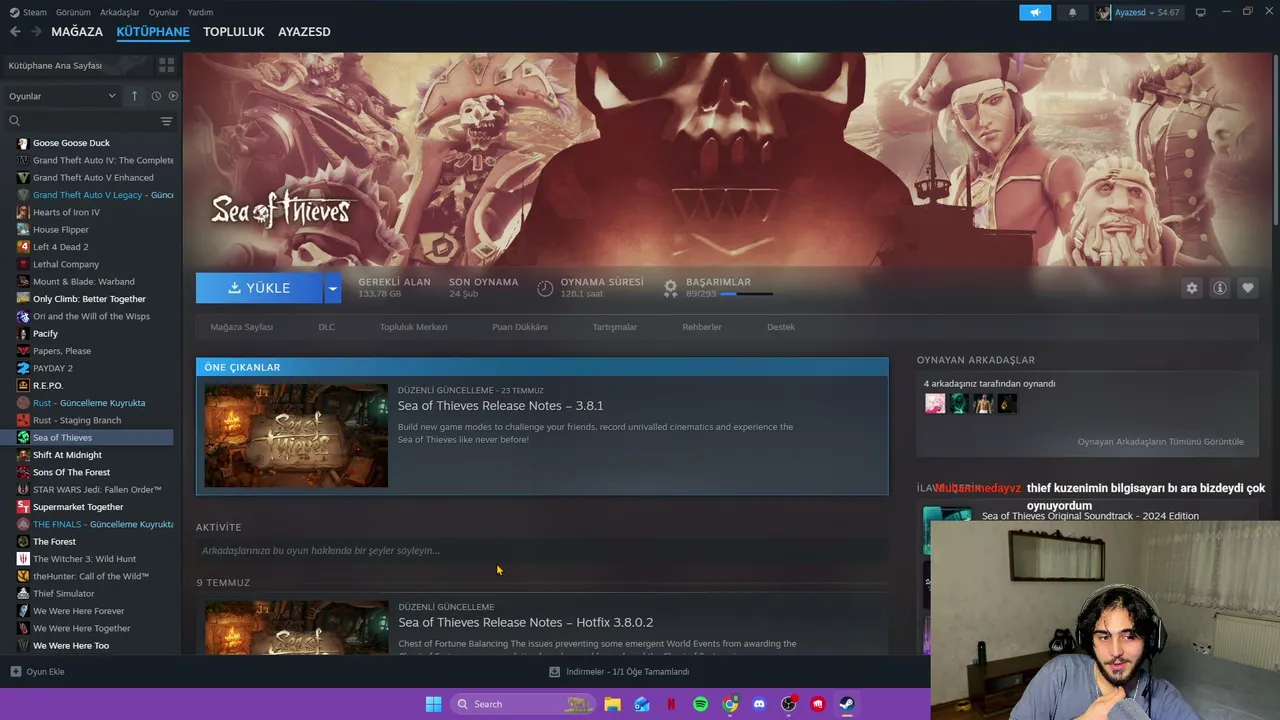Image resolution: width=1280 pixels, height=720 pixels.
Task: Click the library search field
Action: coord(82,121)
